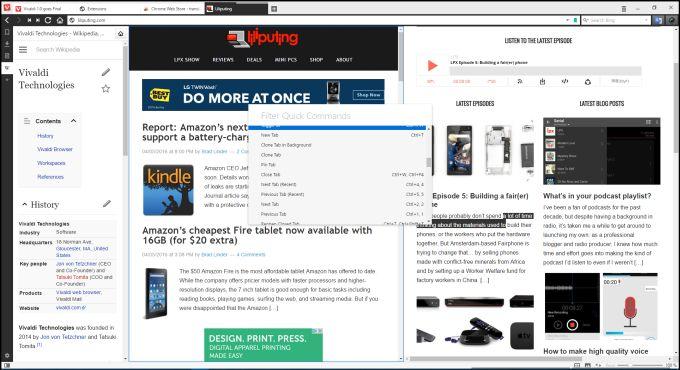The width and height of the screenshot is (680, 370).
Task: Edit the Vivaldi Technologies article with pencil
Action: pos(106,72)
